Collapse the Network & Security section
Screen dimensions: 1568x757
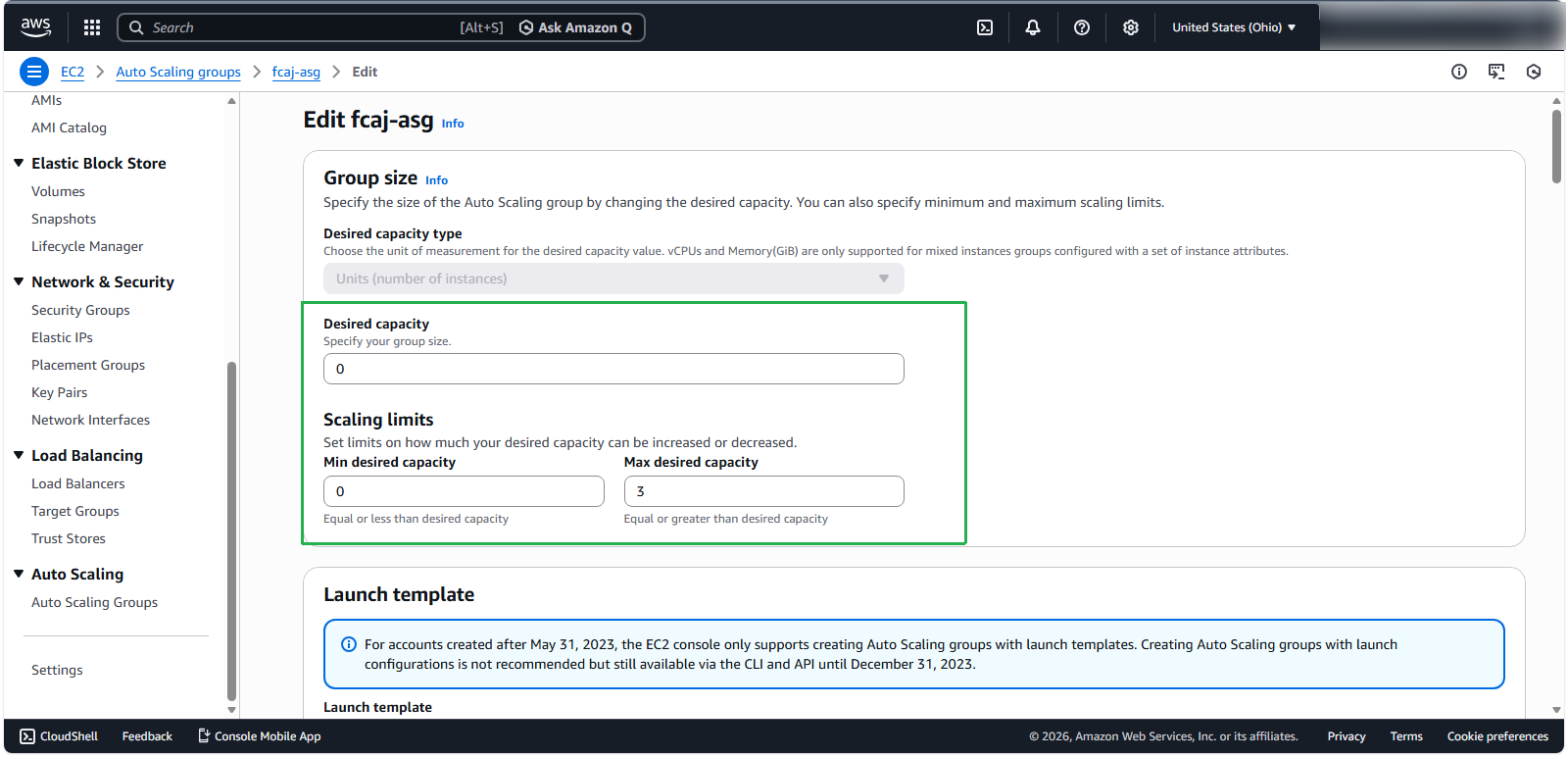point(19,281)
